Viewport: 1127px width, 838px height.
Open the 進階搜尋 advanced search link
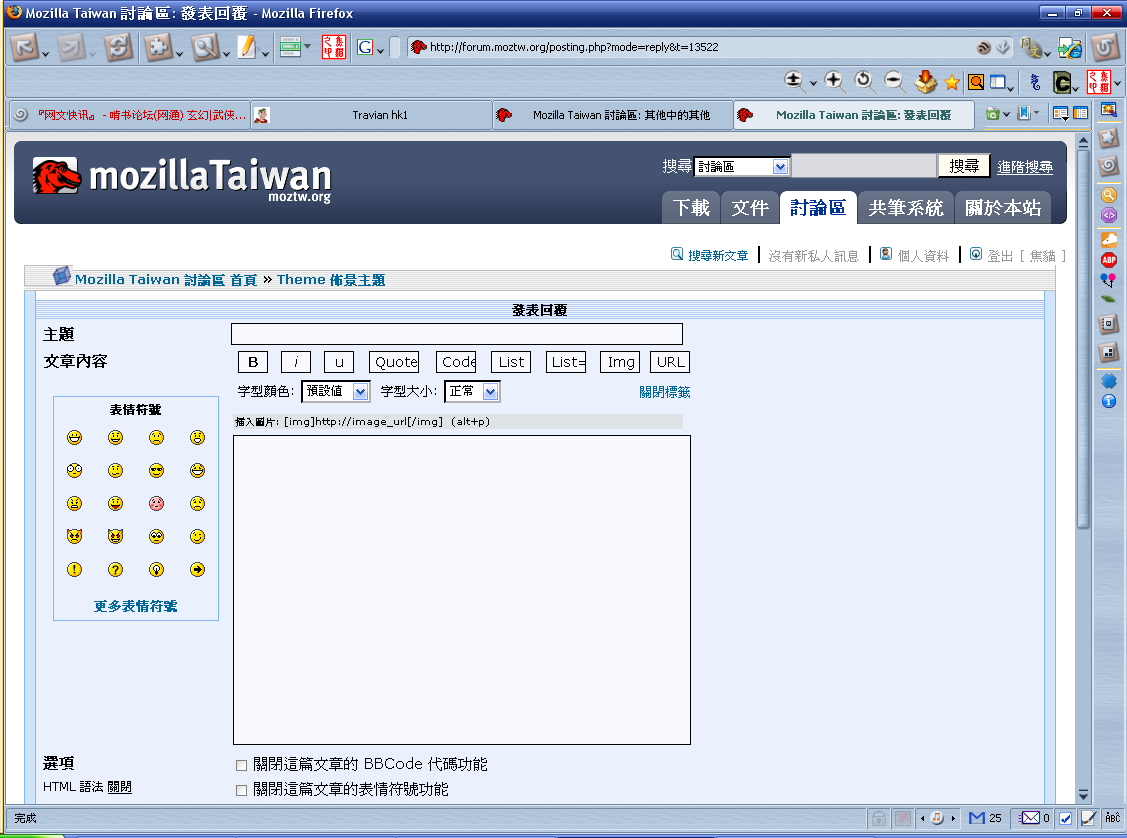(1025, 167)
